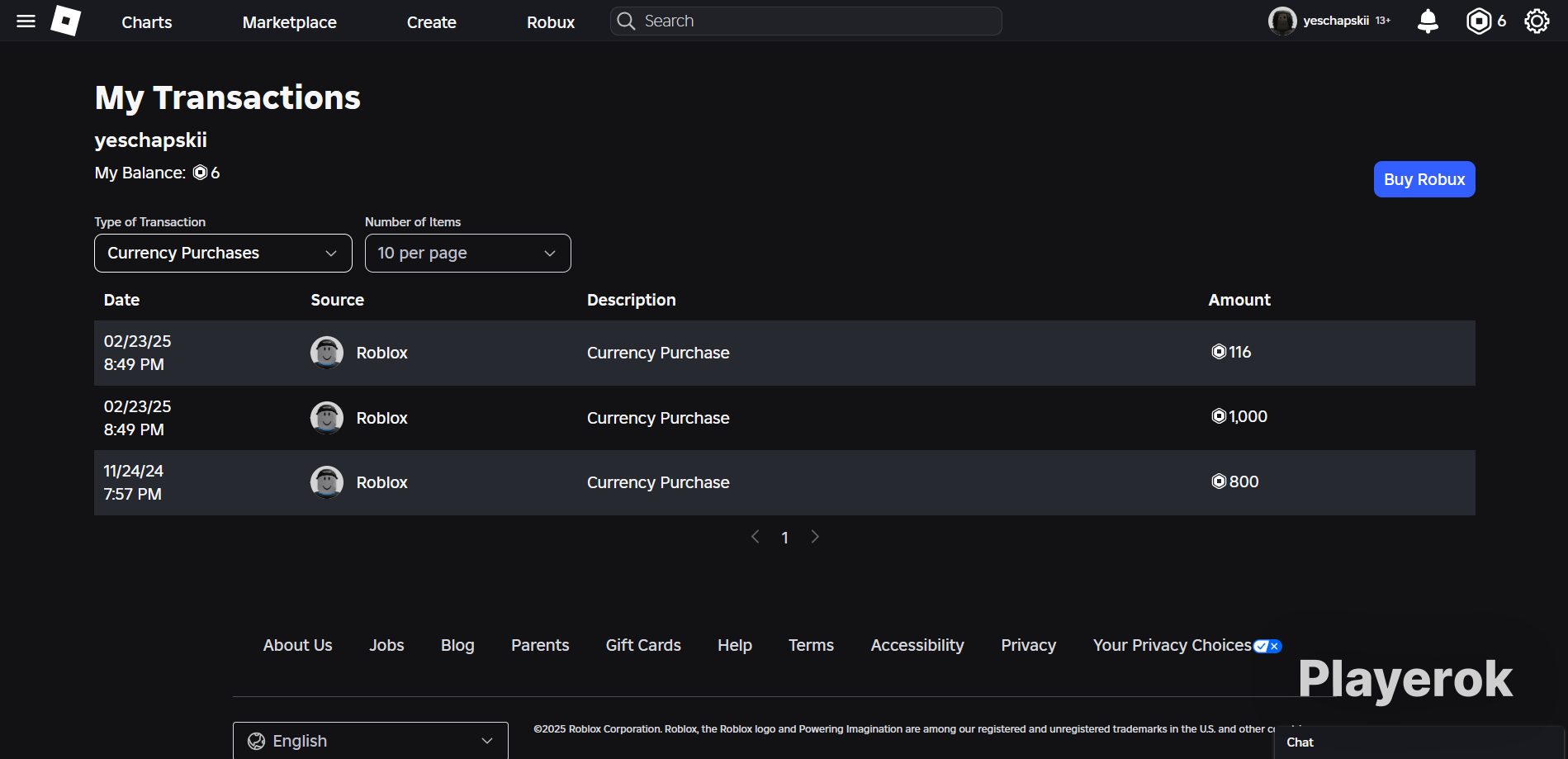The image size is (1568, 759).
Task: Click the My Transactions heading
Action: 228,98
